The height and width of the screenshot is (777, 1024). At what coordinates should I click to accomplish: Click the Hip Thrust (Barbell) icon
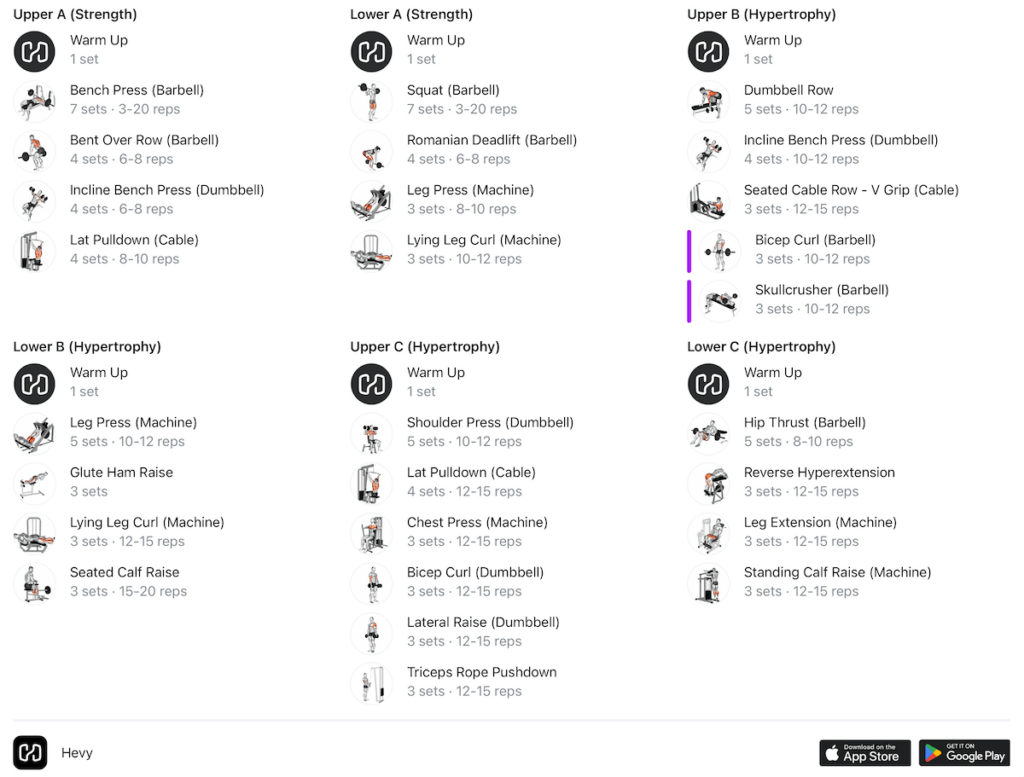point(708,433)
